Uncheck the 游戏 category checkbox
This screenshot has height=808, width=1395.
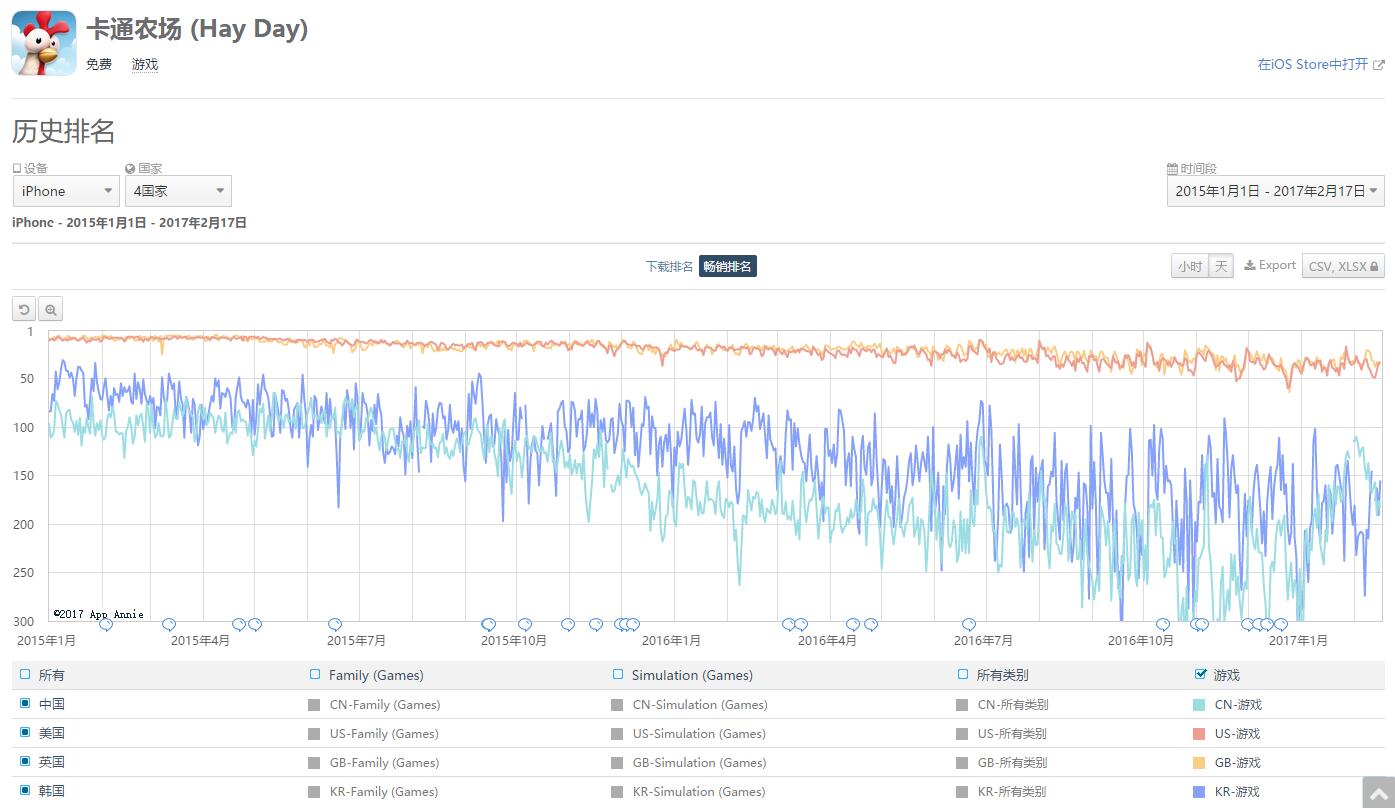(x=1201, y=675)
